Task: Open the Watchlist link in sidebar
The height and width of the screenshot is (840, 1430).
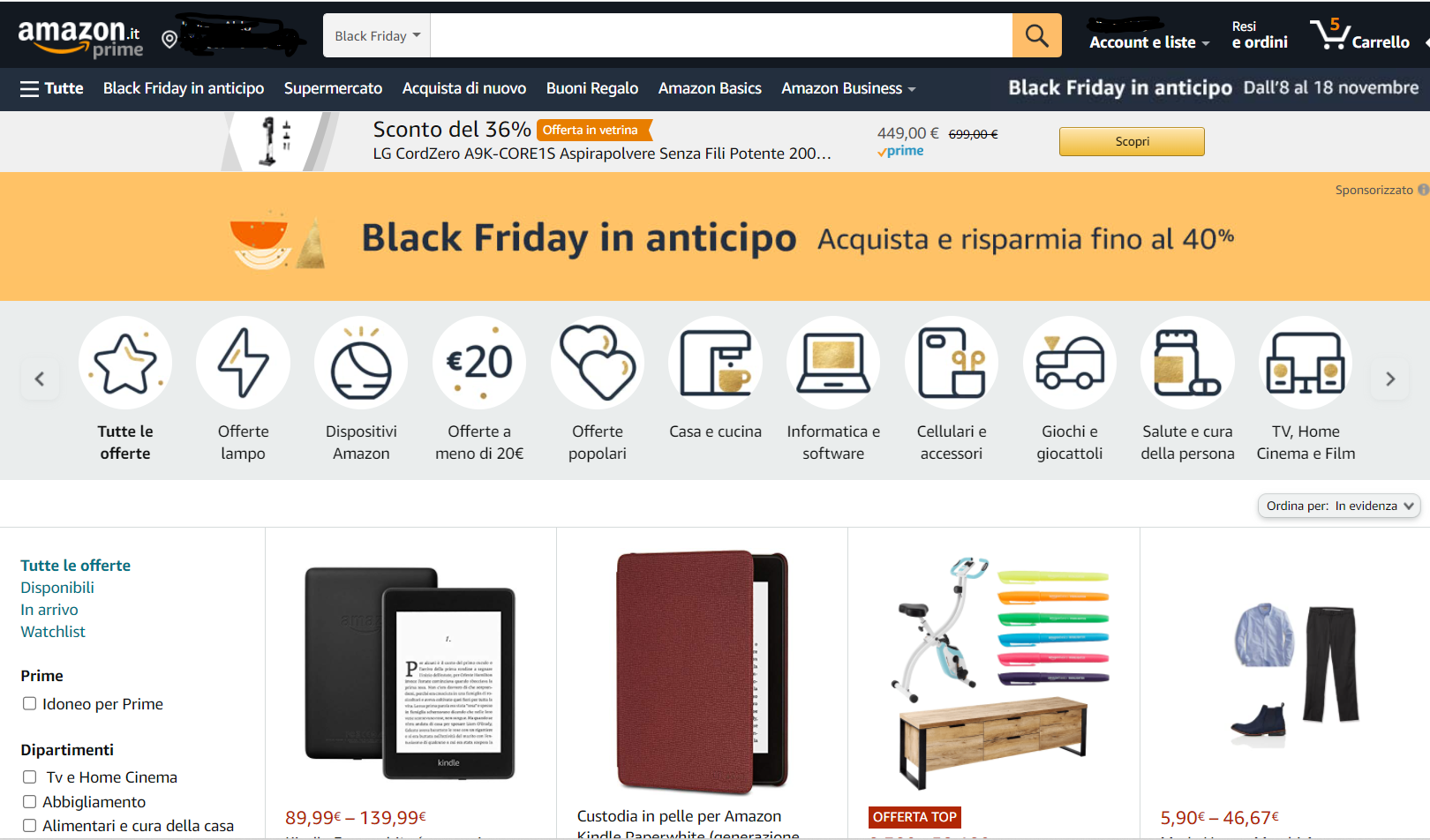Action: [x=53, y=632]
